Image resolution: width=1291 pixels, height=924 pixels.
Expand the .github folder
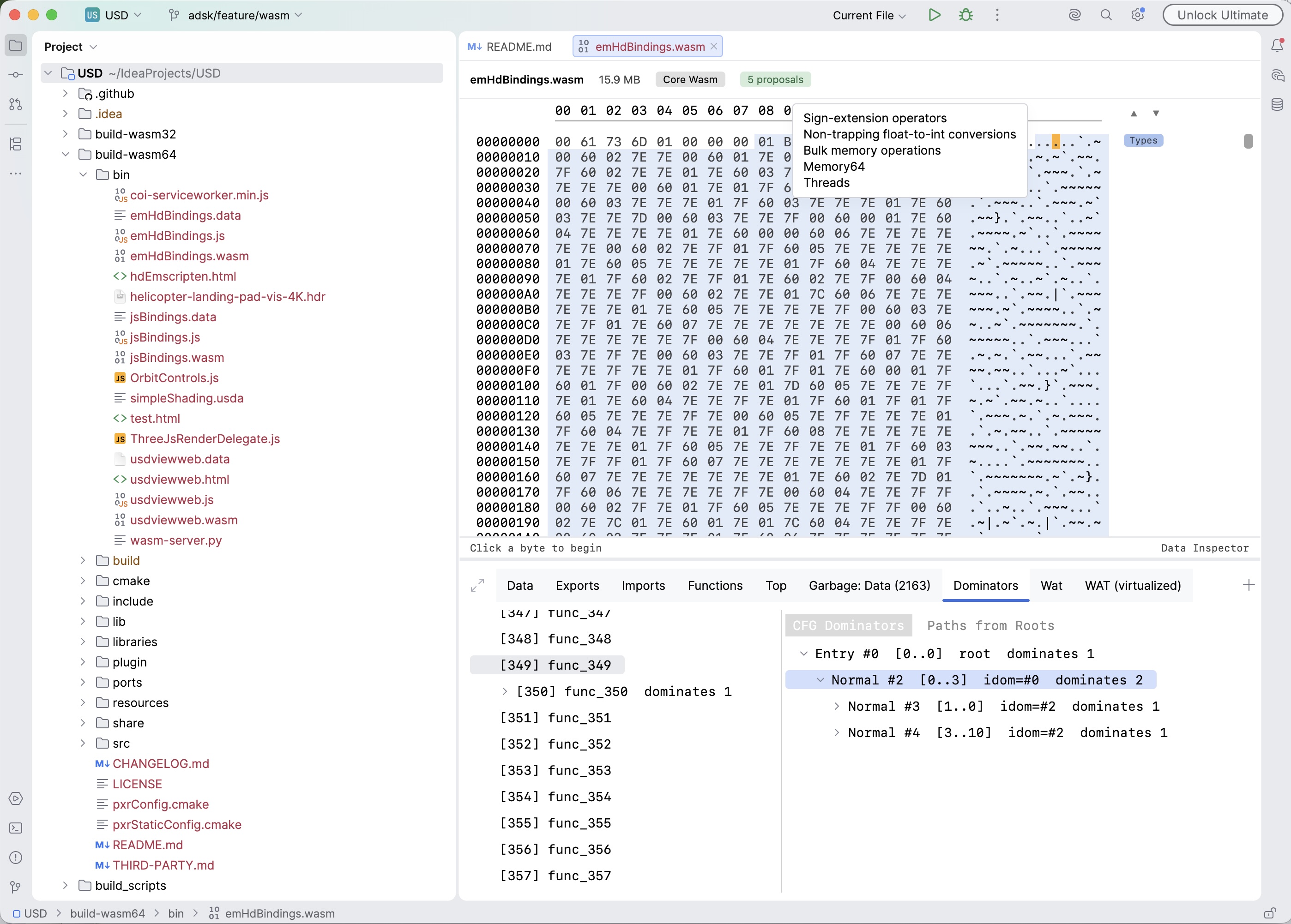[66, 93]
